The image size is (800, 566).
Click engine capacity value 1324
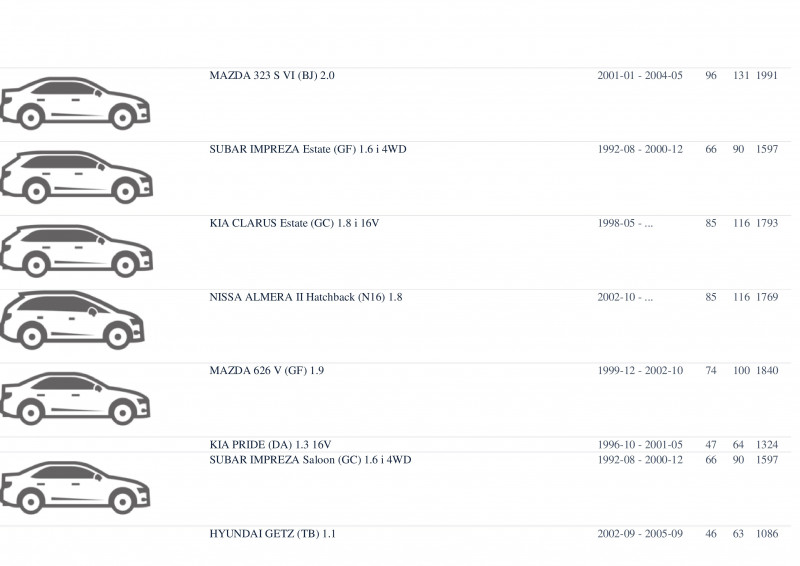pos(767,445)
